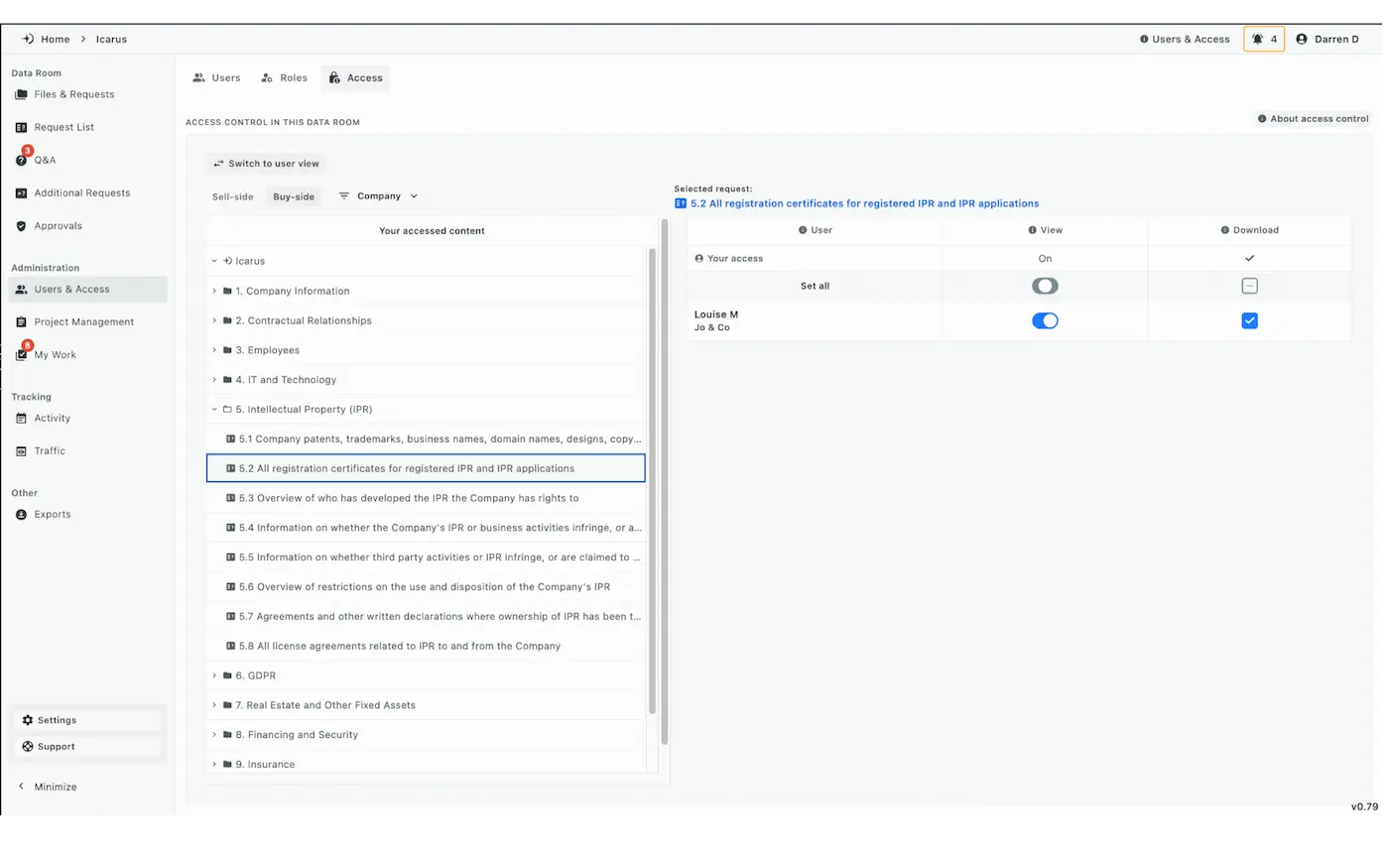Image resolution: width=1389 pixels, height=868 pixels.
Task: Expand 4. IT and Technology folder
Action: pos(214,380)
